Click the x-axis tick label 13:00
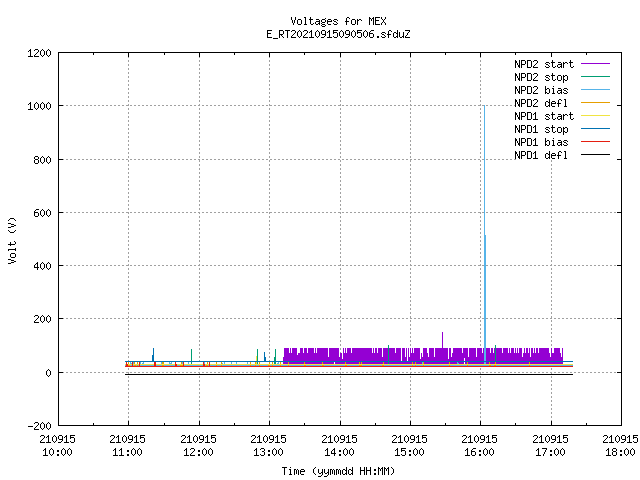640x480 pixels. [269, 452]
